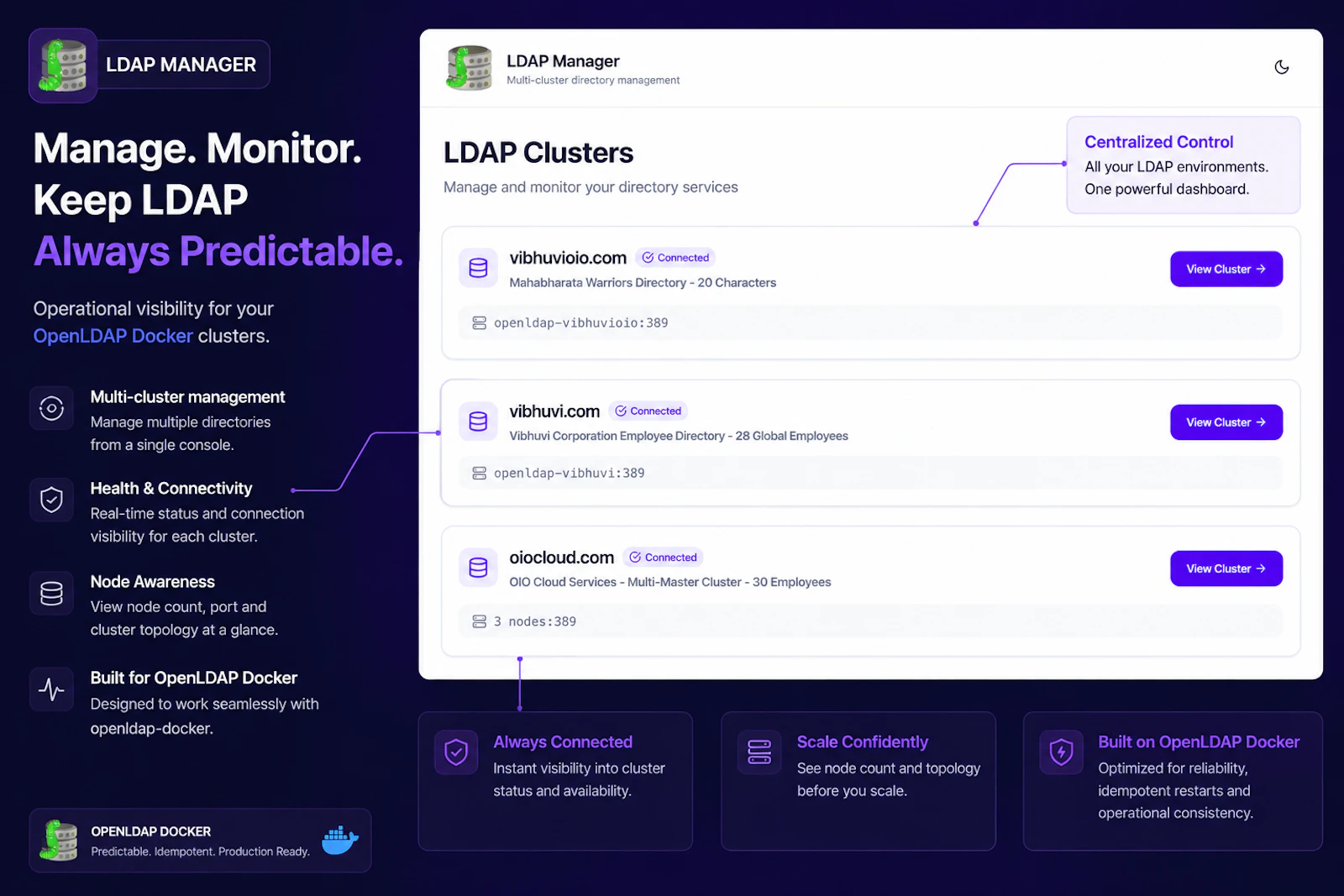Click the LDAP MANAGER badge text
The width and height of the screenshot is (1344, 896).
click(x=181, y=65)
